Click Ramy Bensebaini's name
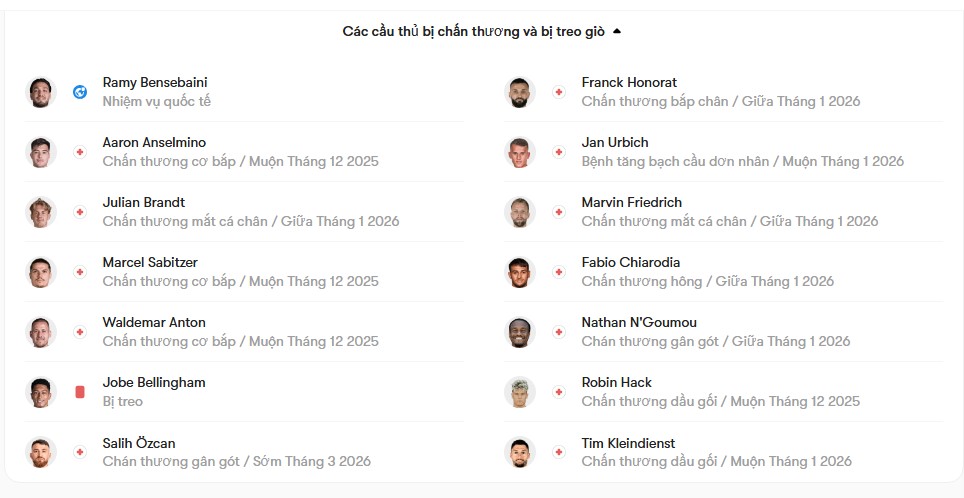964x498 pixels. (x=155, y=82)
